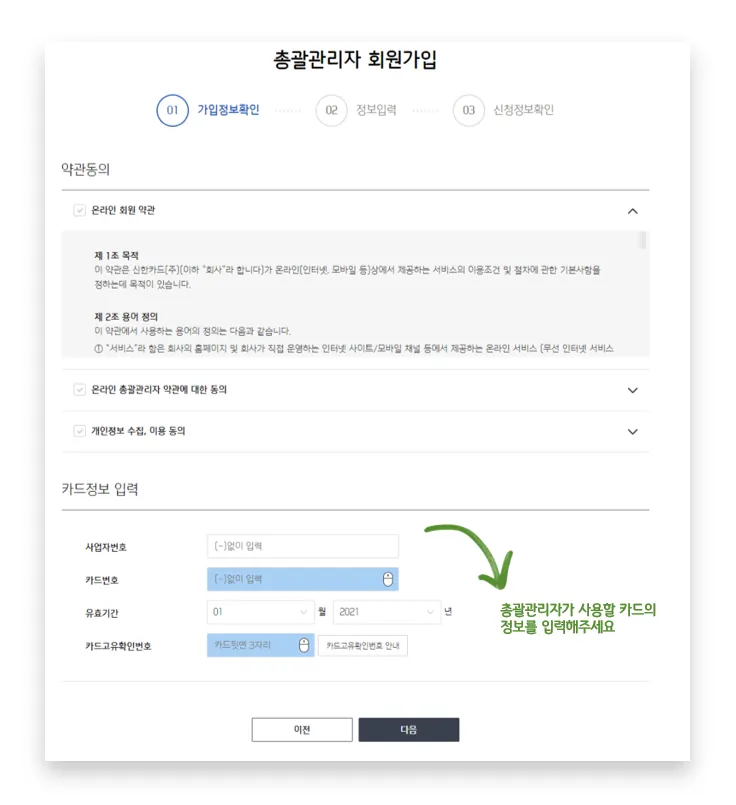Select the step 01 circle icon
Viewport: 736px width, 805px height.
click(x=172, y=110)
